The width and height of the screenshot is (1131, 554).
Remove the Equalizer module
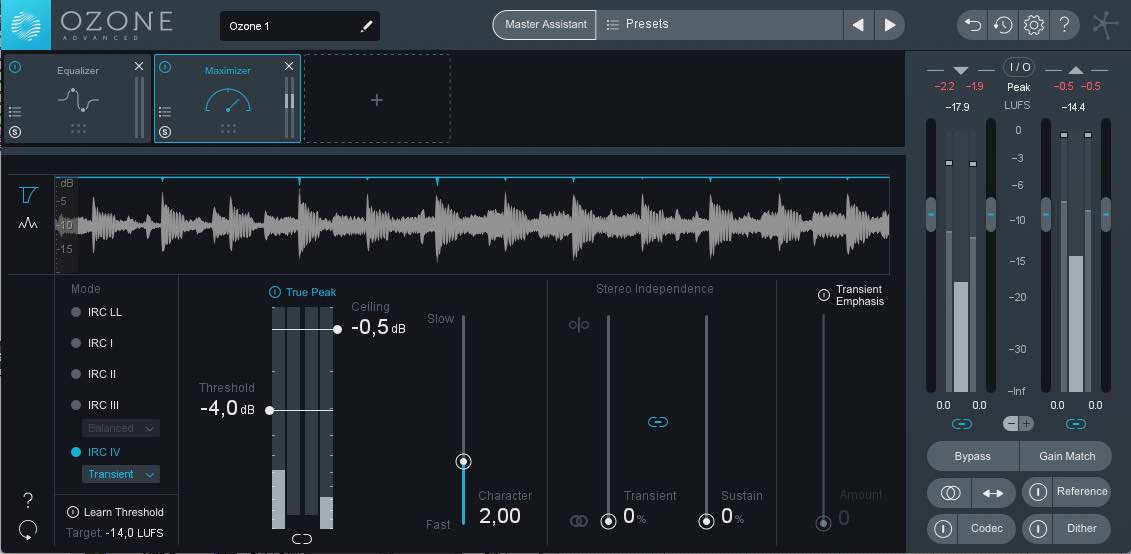(x=139, y=66)
